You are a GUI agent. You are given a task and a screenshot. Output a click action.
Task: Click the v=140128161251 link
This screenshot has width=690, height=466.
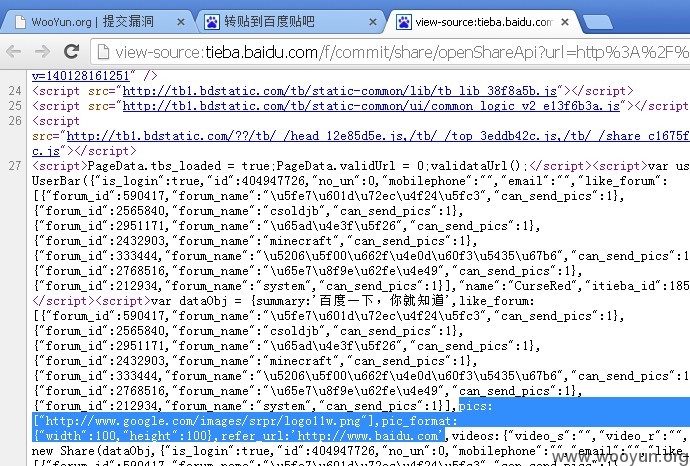[x=81, y=76]
